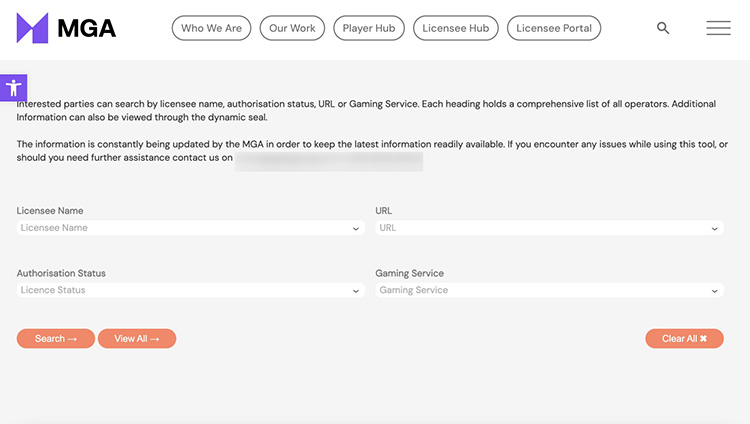
Task: Click into the Licensee Name field
Action: tap(180, 228)
